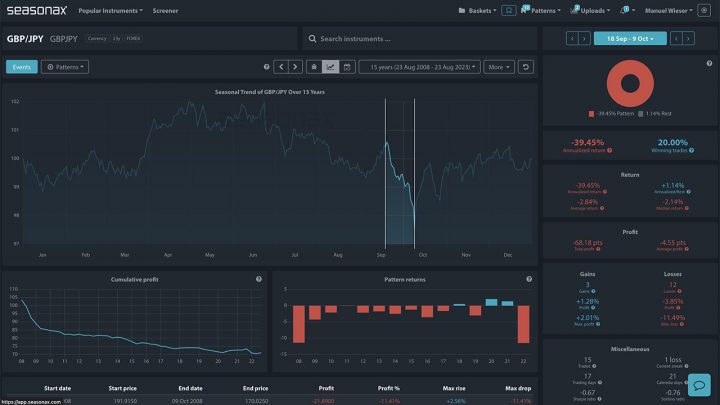Click the Search instruments field
This screenshot has width=720, height=405.
[418, 39]
